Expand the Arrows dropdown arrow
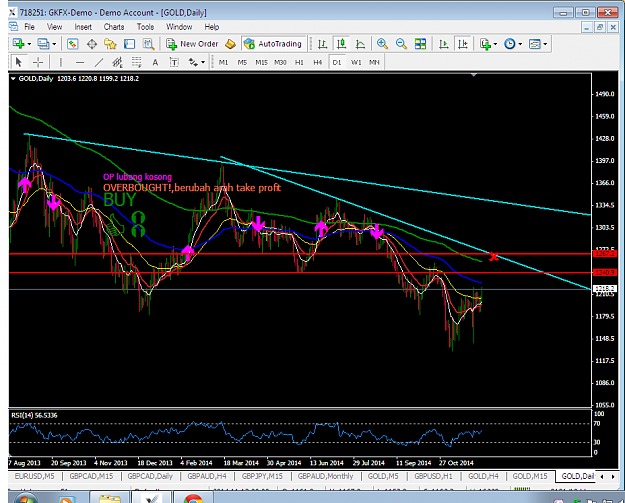Image resolution: width=625 pixels, height=503 pixels. point(203,62)
